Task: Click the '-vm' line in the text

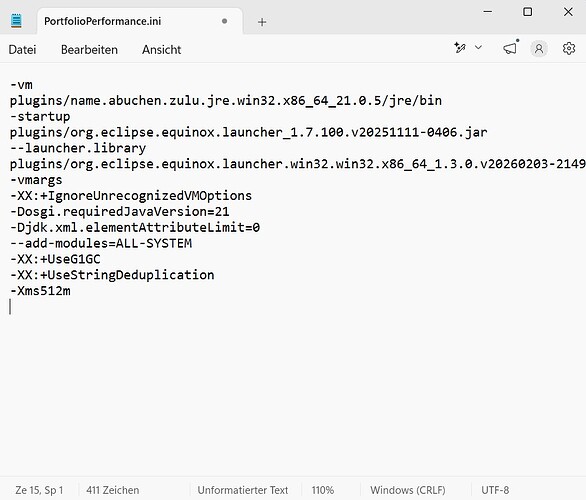Action: 21,85
